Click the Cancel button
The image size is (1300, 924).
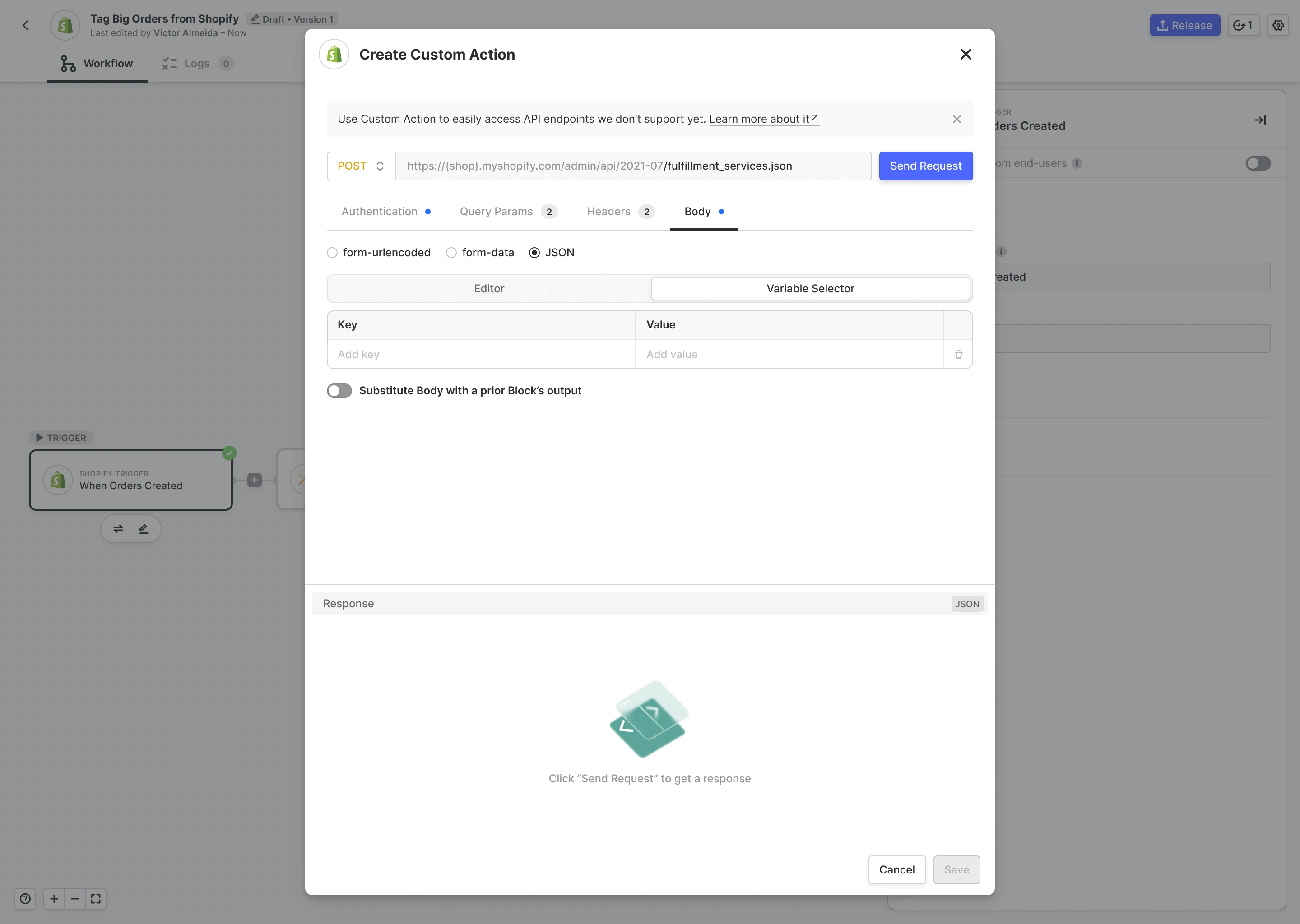pyautogui.click(x=896, y=869)
